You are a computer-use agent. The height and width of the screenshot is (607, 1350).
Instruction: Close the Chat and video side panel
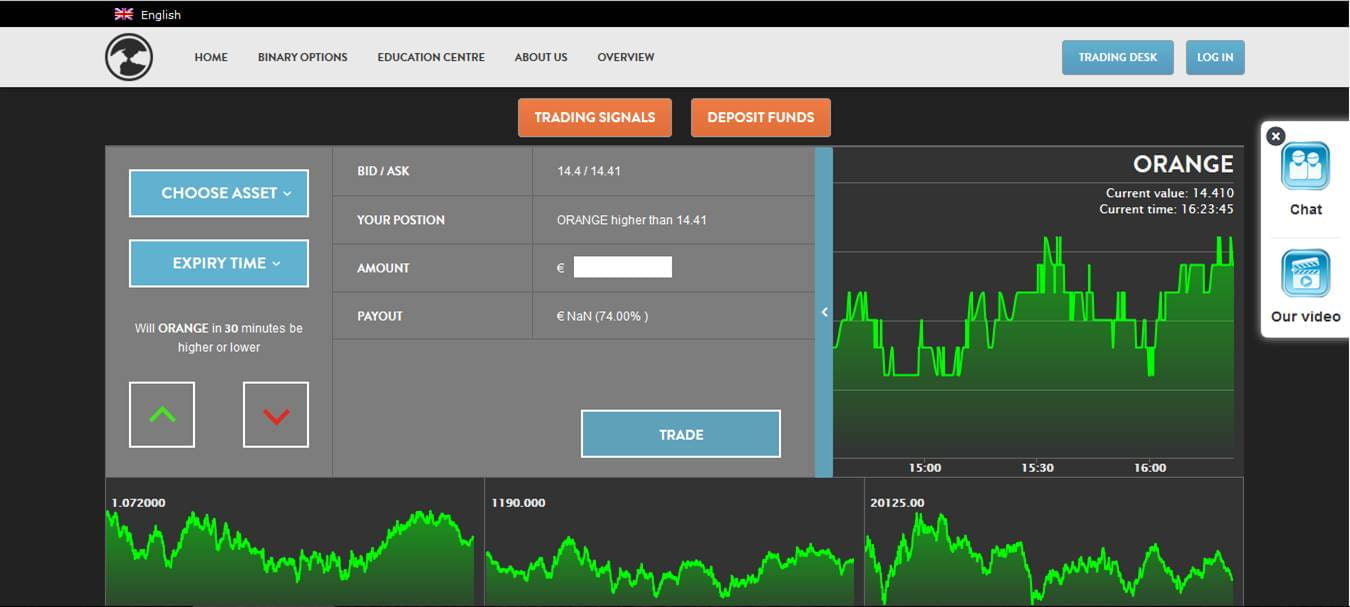(x=1275, y=136)
